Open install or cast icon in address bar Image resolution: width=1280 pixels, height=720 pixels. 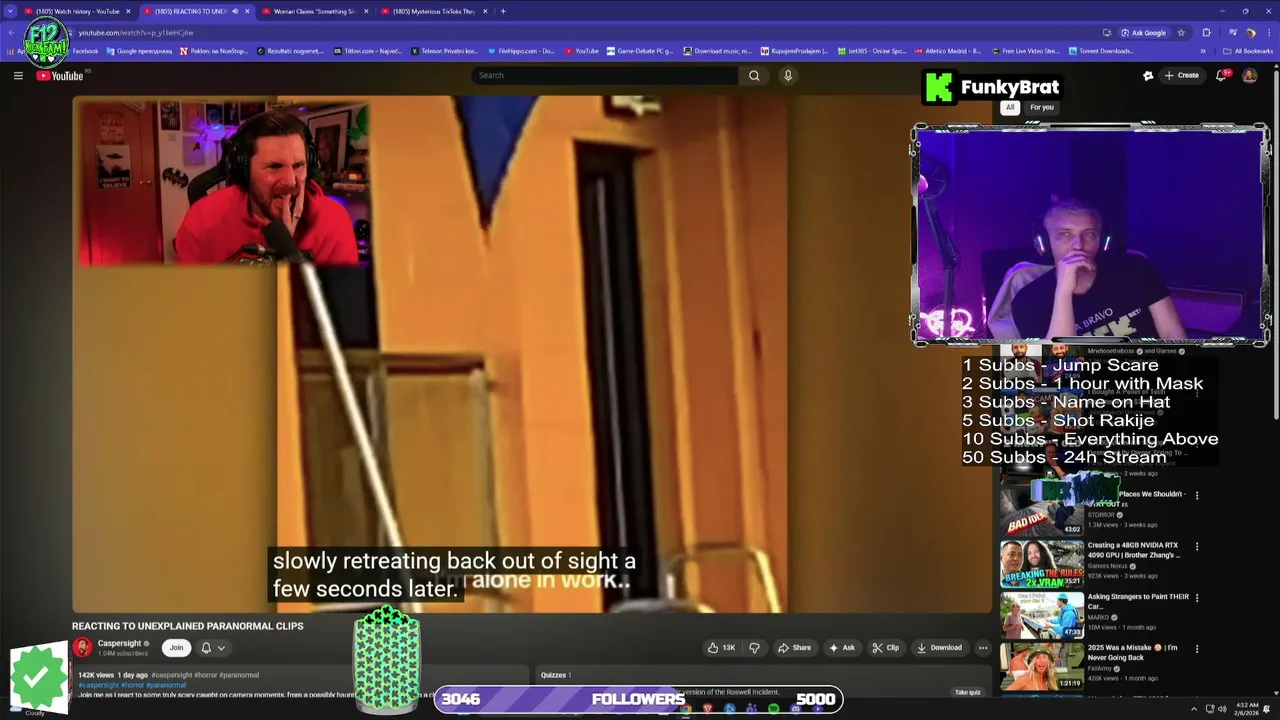click(1107, 32)
